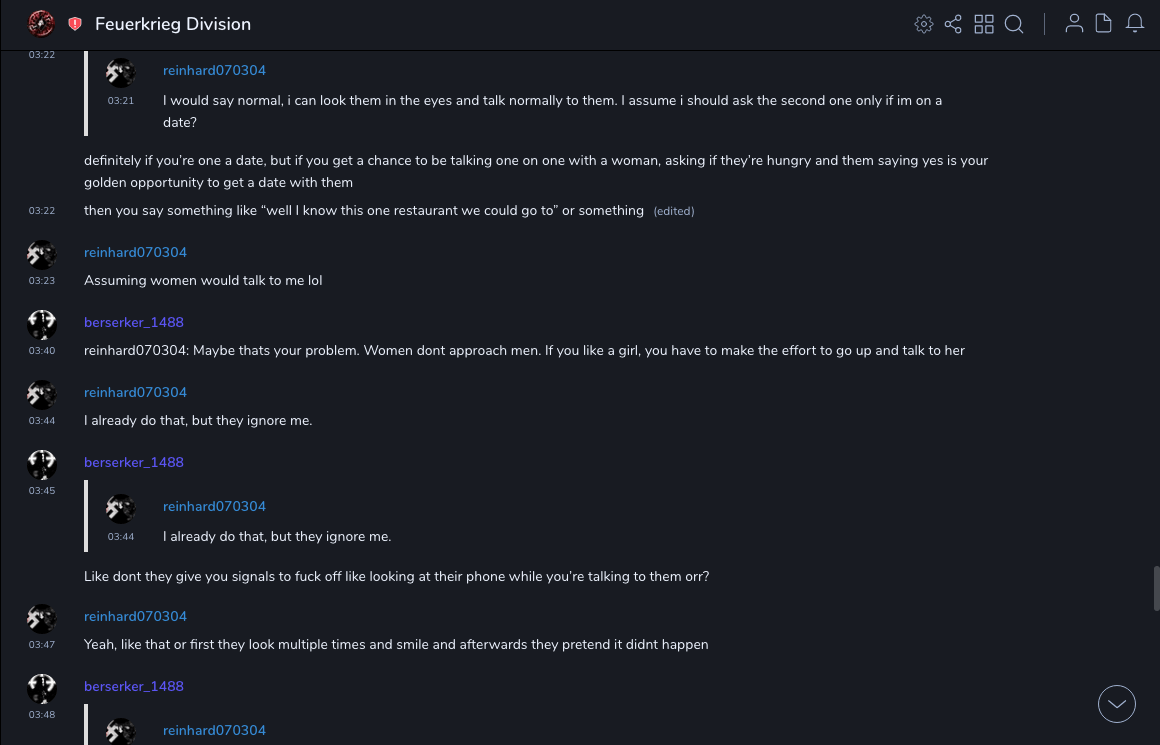Open the settings gear in the header
The height and width of the screenshot is (745, 1160).
(x=924, y=24)
